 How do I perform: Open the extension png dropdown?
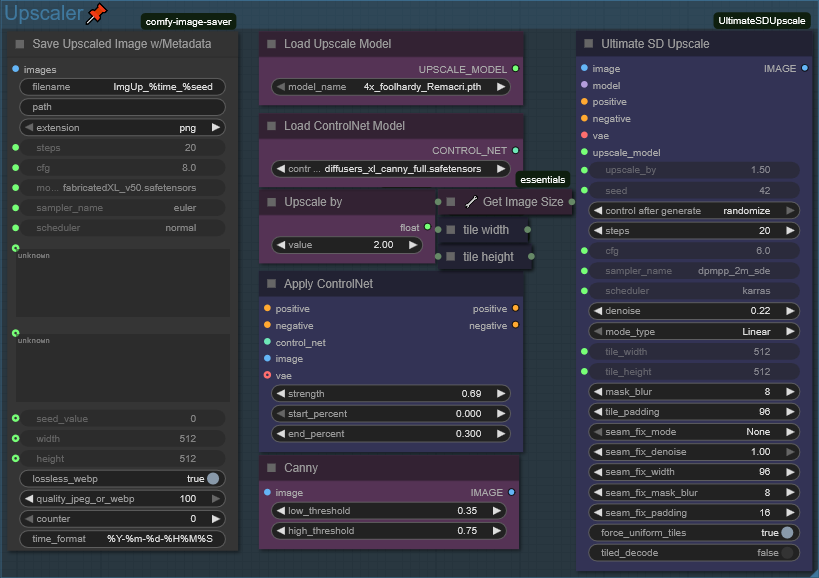coord(122,127)
